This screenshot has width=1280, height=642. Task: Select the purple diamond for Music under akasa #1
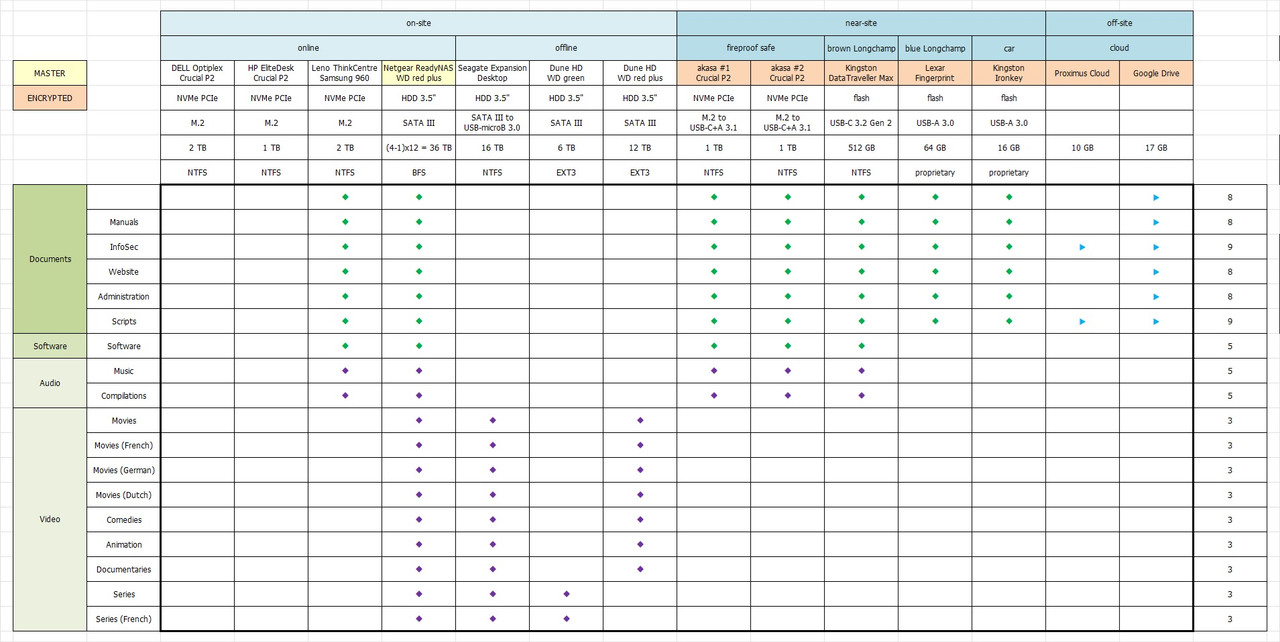pyautogui.click(x=714, y=371)
